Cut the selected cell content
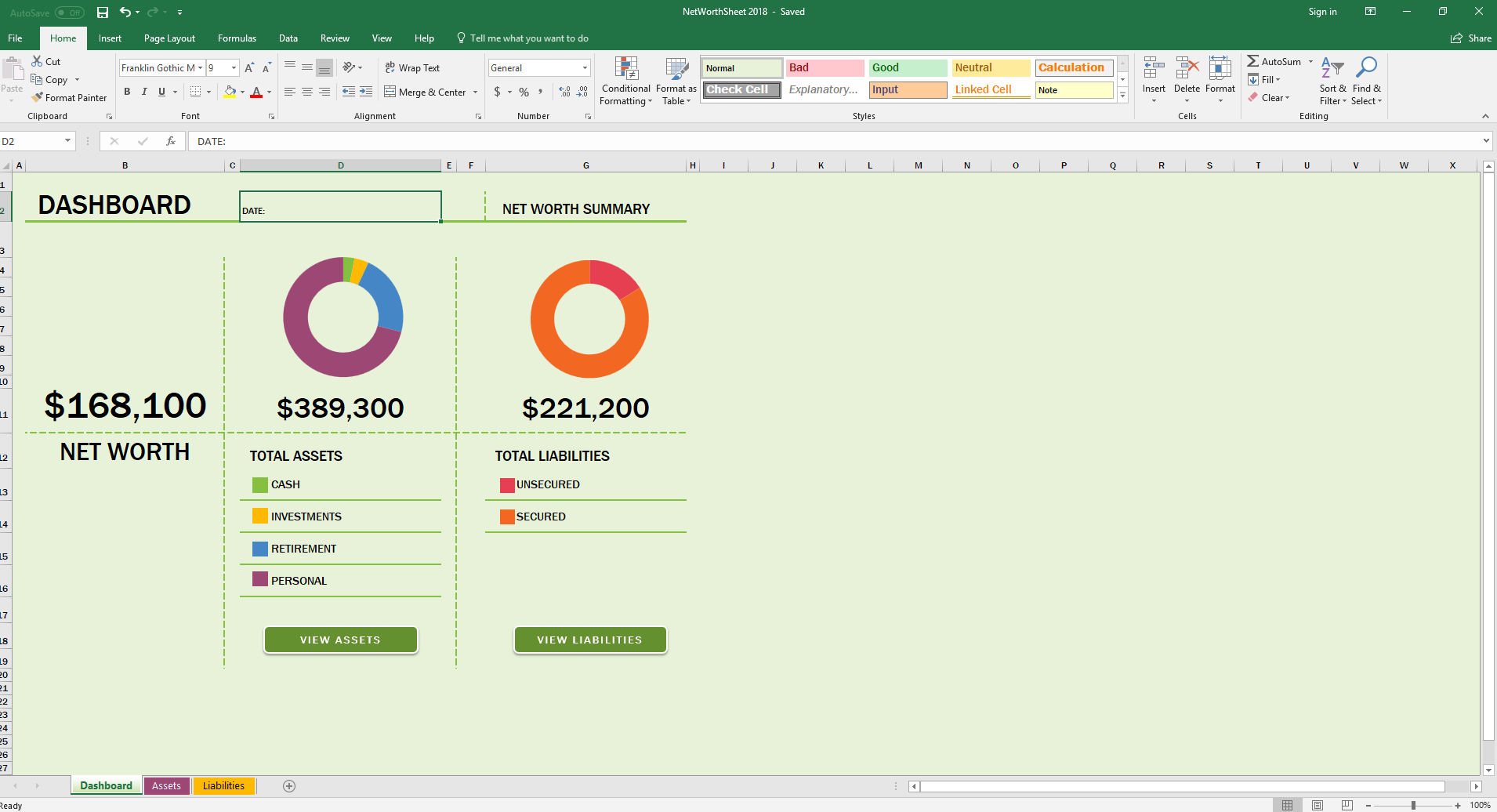 [x=46, y=61]
